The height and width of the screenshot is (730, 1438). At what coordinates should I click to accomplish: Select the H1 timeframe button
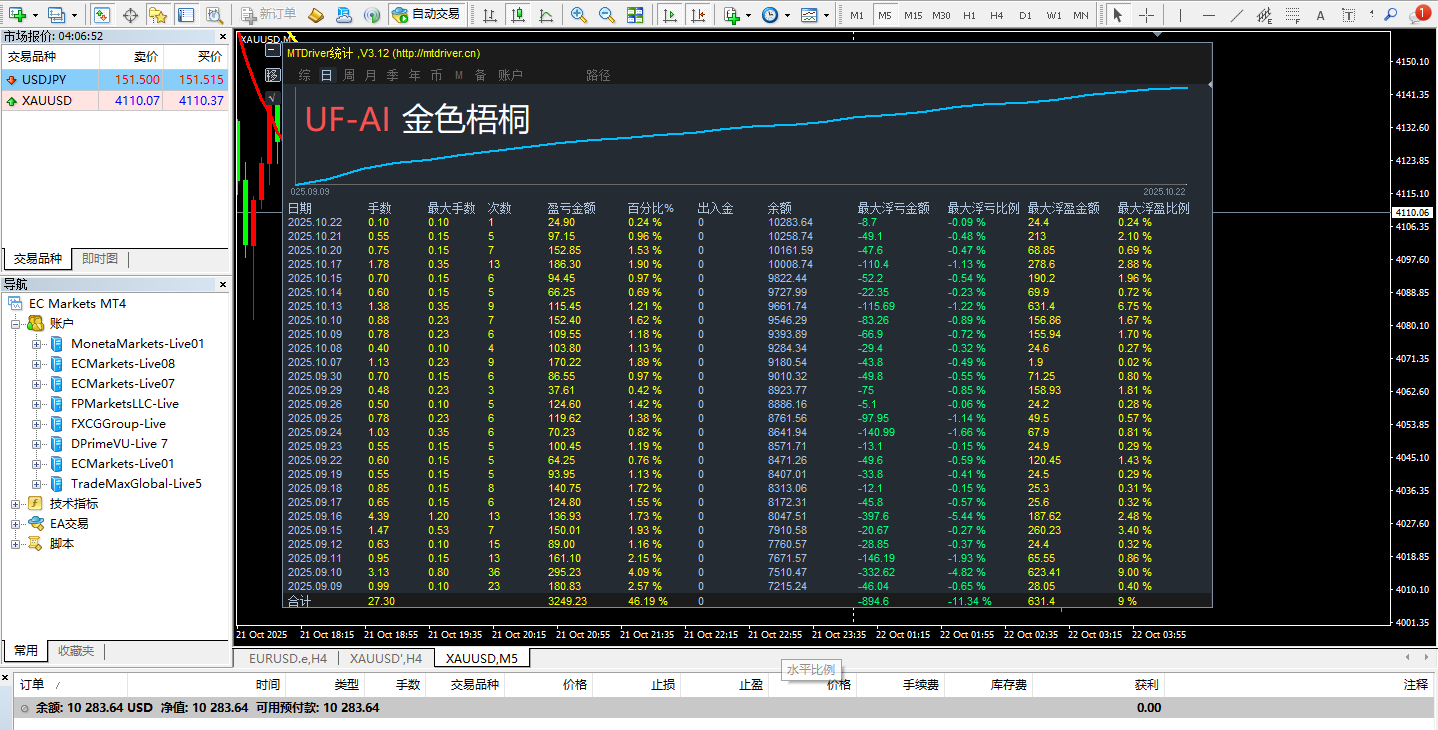point(969,15)
